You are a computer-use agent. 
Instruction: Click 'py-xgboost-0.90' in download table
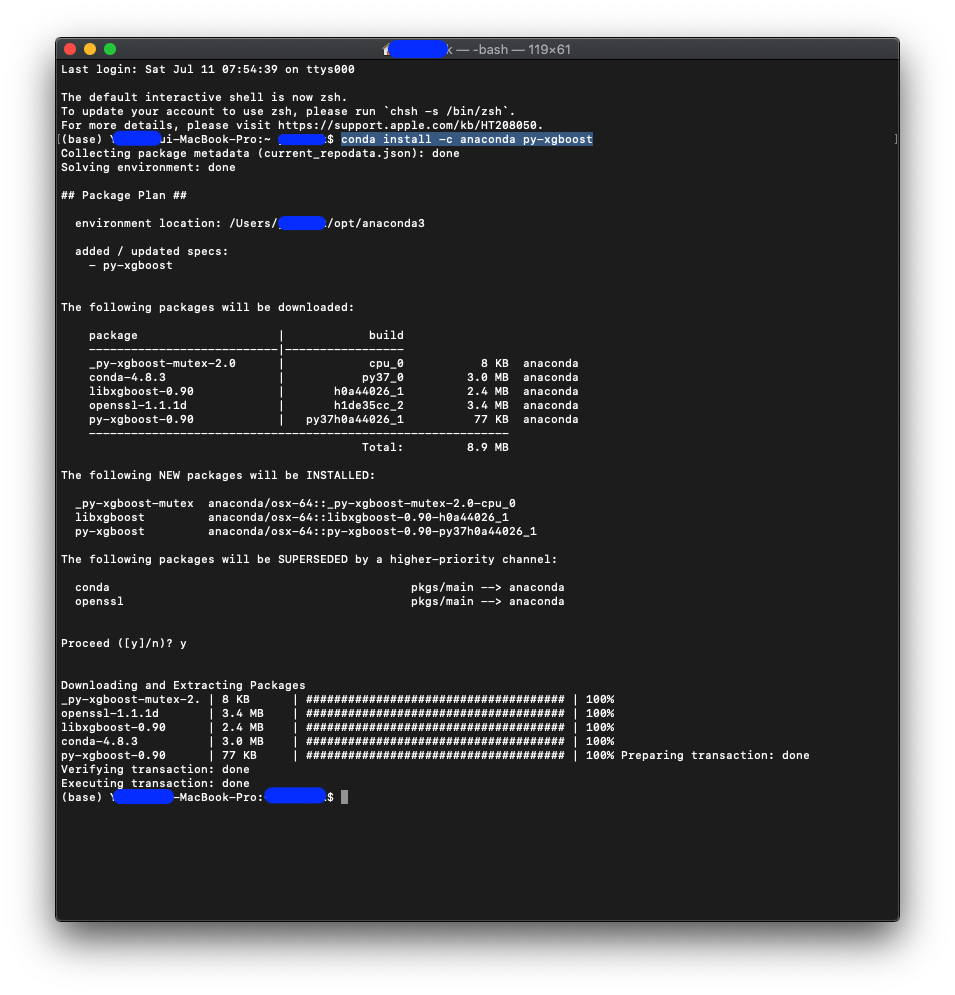(142, 419)
